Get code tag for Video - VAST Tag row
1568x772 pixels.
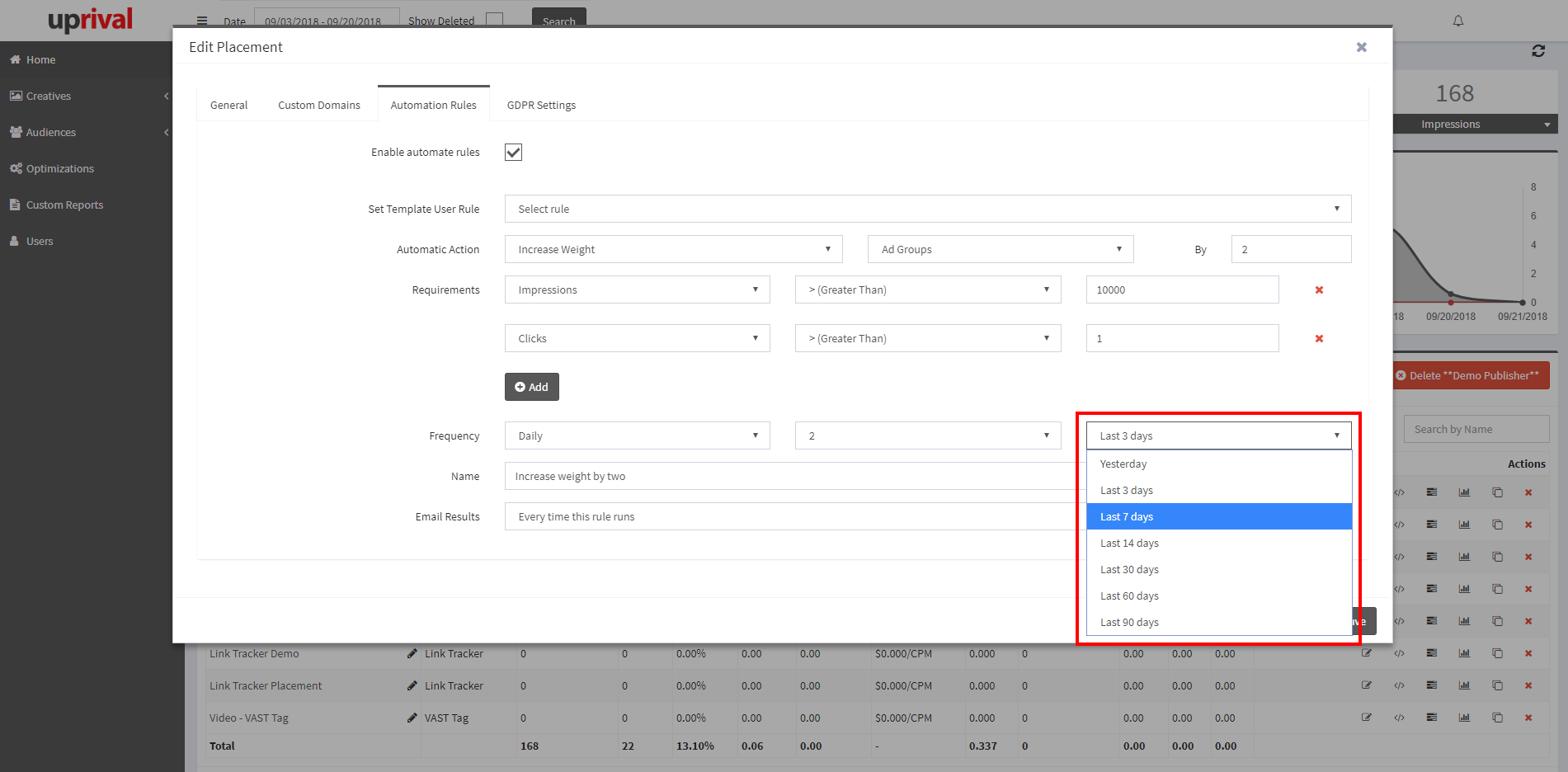(1399, 718)
